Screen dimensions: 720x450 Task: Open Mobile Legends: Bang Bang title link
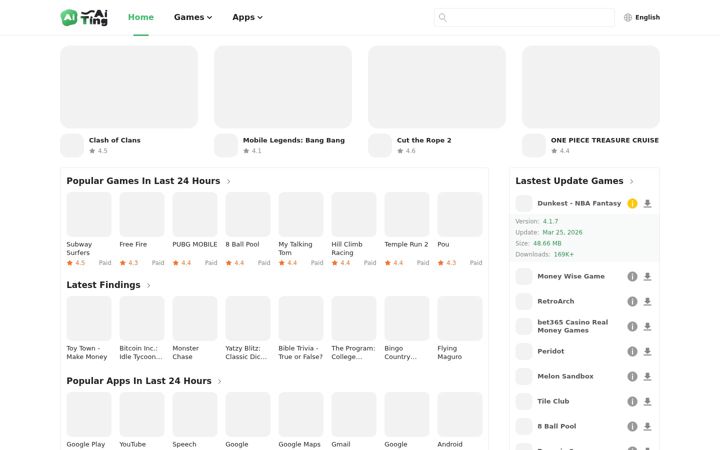[294, 141]
